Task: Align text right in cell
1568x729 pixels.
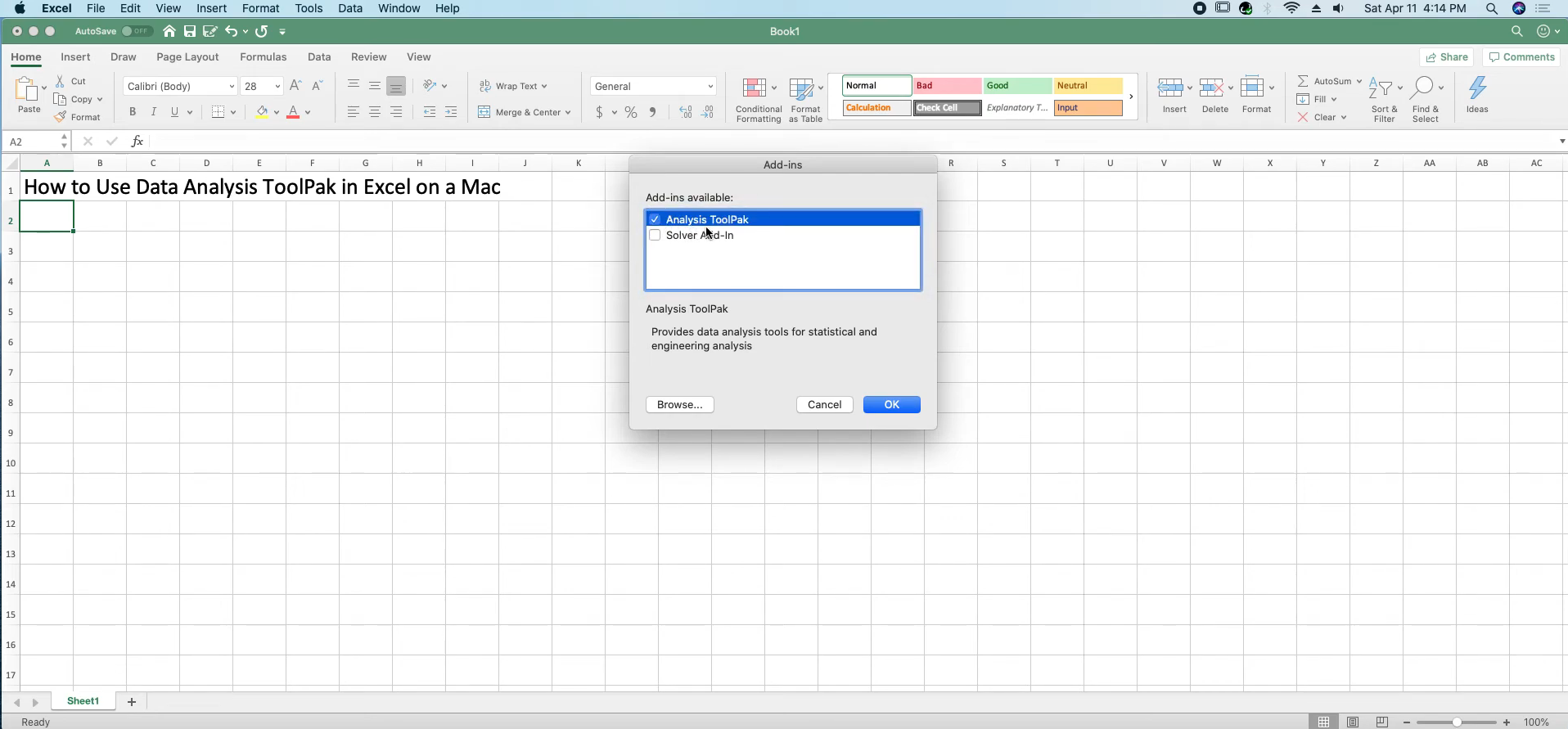Action: tap(396, 112)
